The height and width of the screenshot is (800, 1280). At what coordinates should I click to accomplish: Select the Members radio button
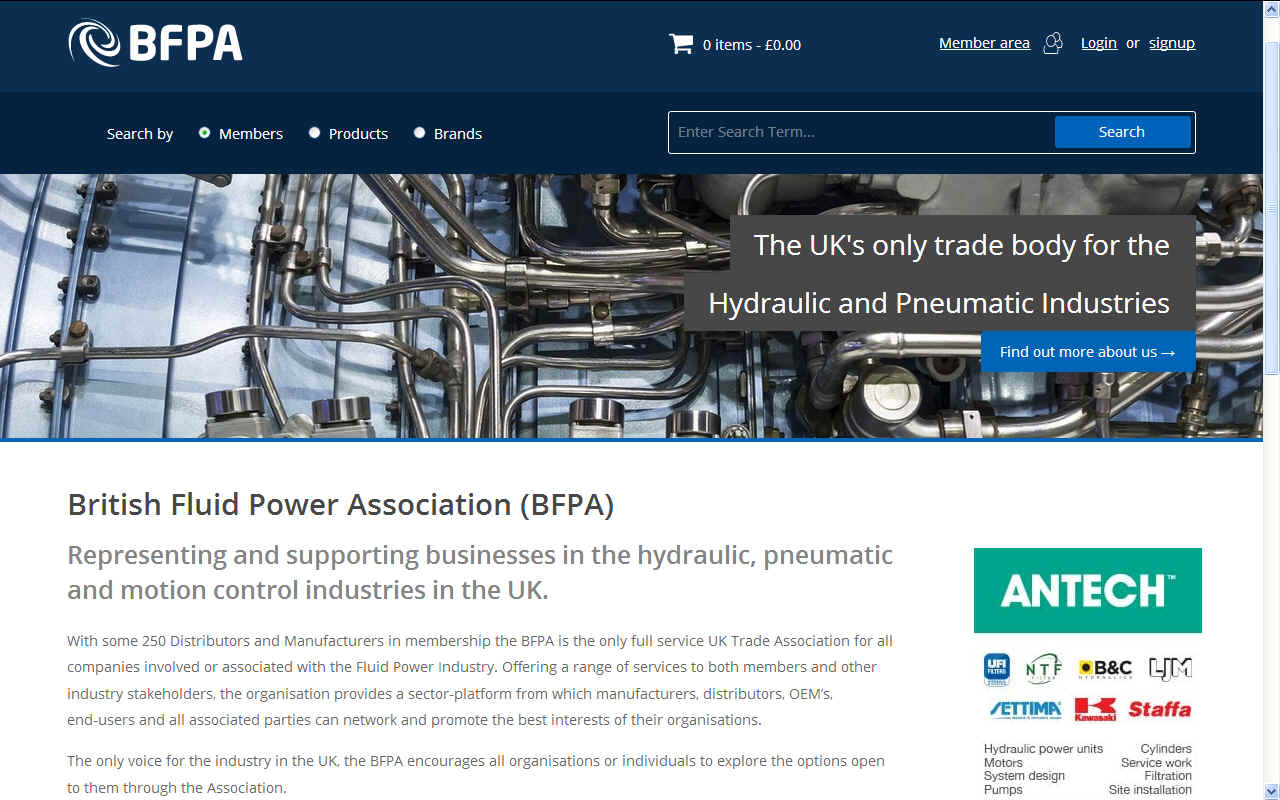[204, 132]
